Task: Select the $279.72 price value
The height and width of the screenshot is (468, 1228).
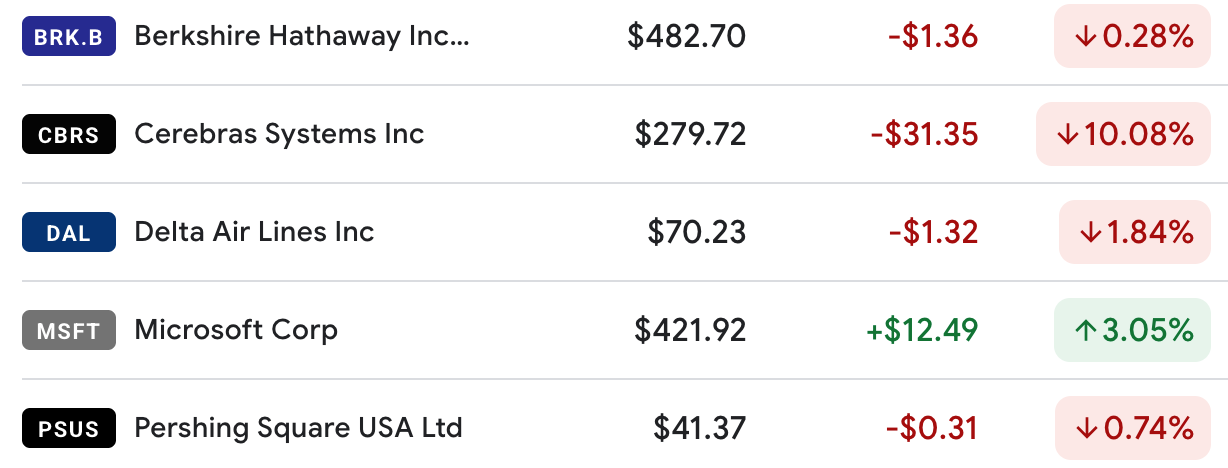Action: coord(690,135)
